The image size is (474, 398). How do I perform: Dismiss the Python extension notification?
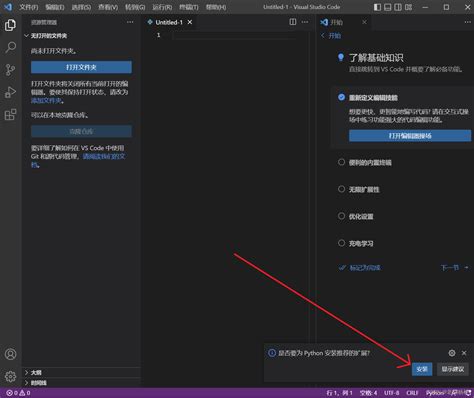(x=464, y=353)
